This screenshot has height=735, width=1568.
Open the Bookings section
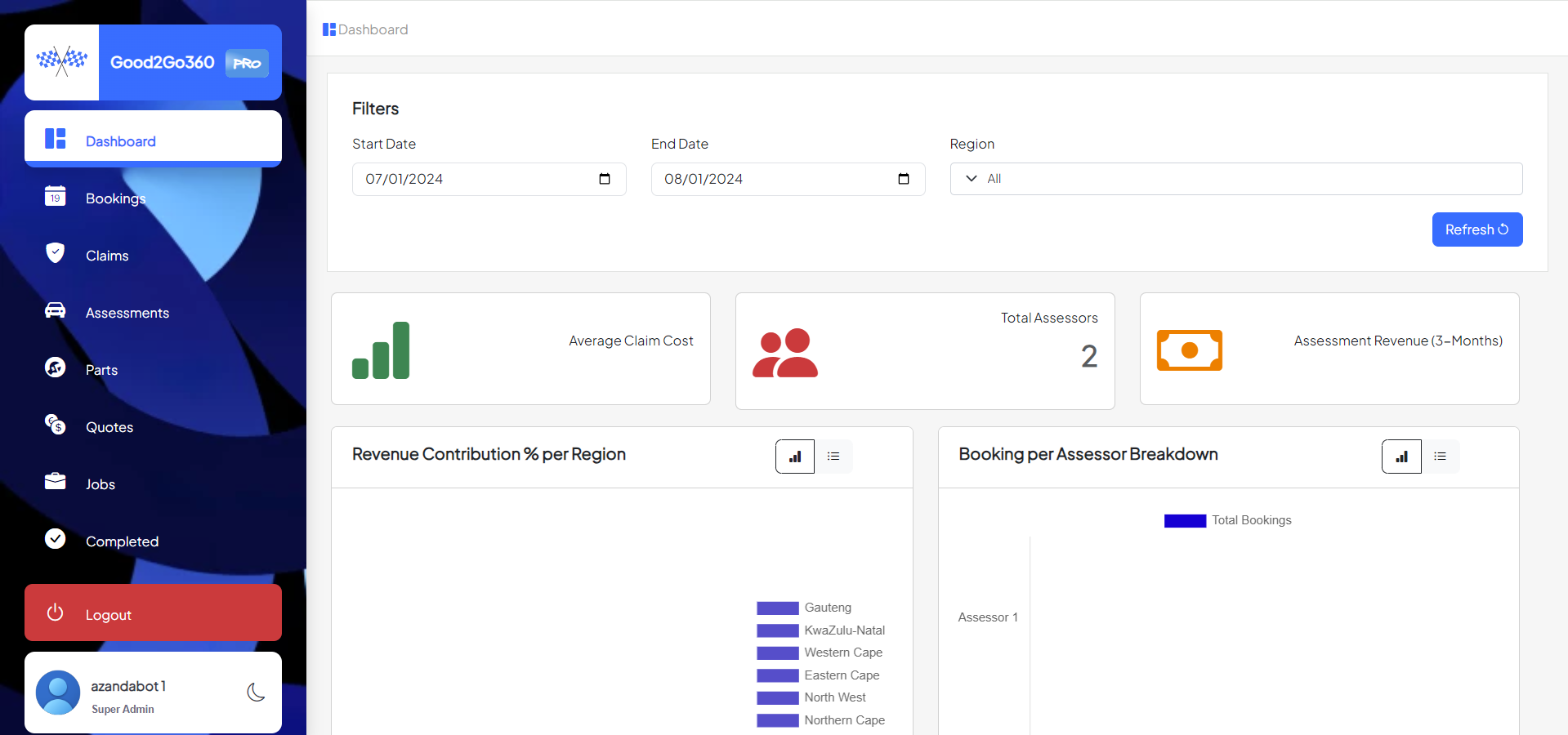[153, 198]
